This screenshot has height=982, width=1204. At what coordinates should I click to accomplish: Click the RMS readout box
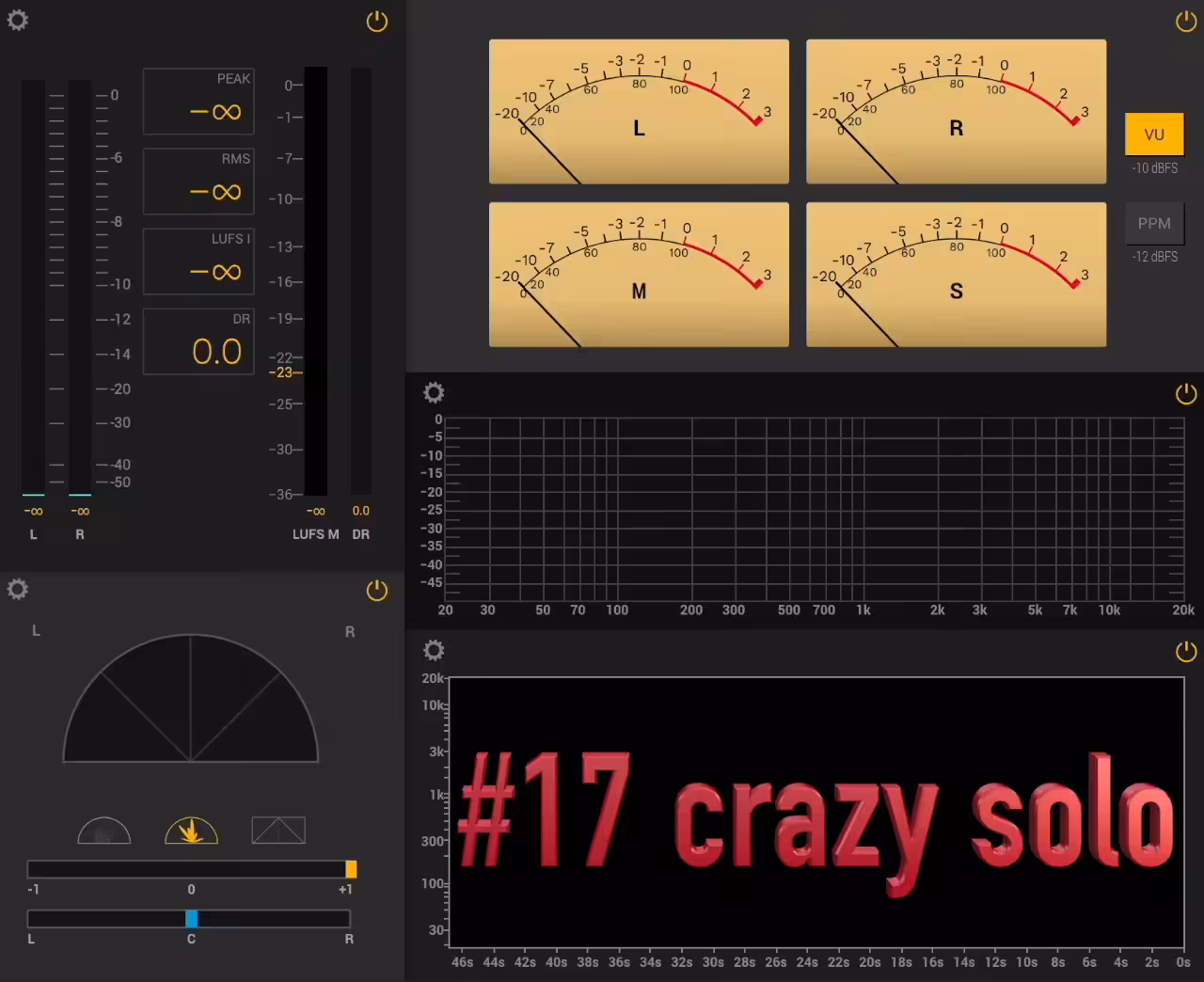[198, 182]
